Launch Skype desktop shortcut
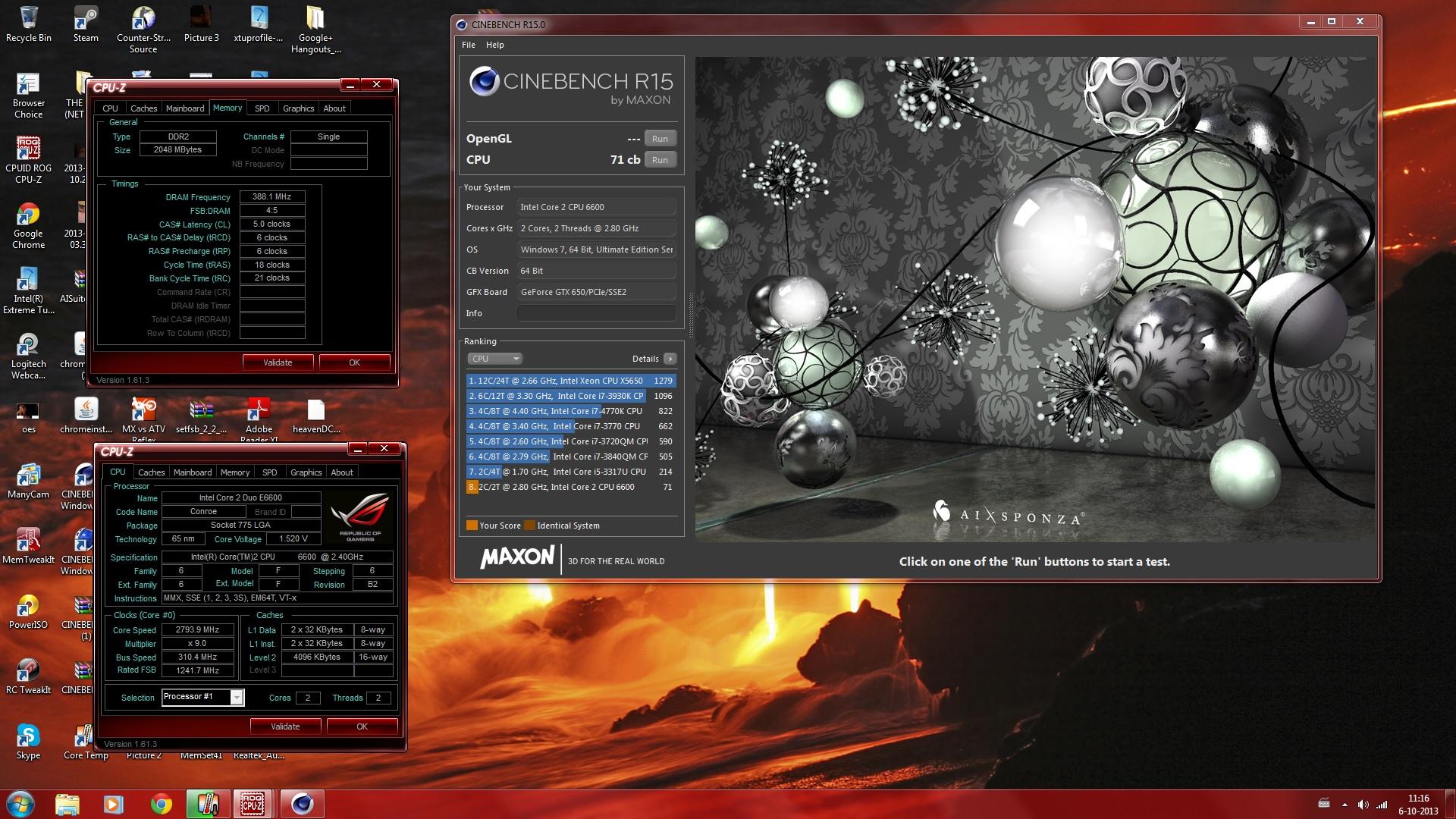 click(28, 742)
